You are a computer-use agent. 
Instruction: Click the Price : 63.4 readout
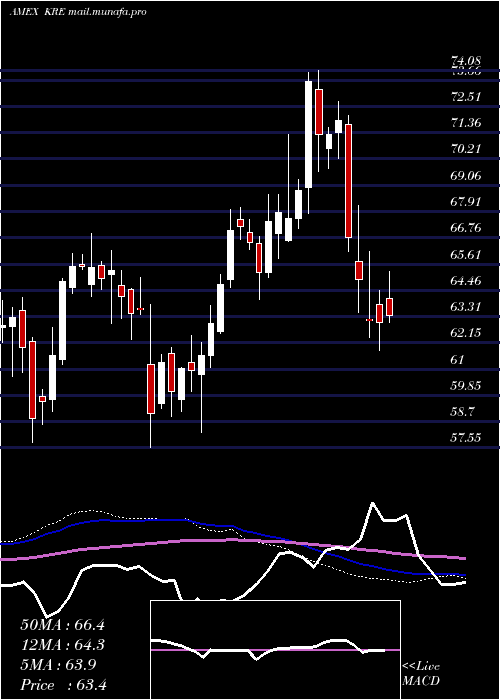tap(62, 685)
